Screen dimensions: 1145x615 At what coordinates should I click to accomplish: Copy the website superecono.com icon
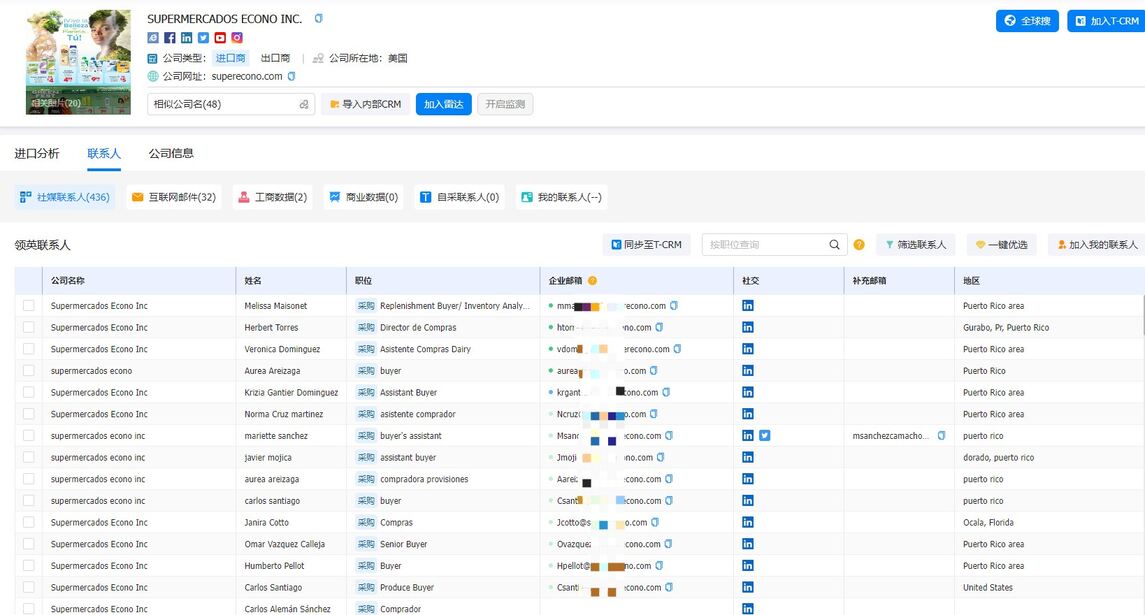[x=291, y=76]
